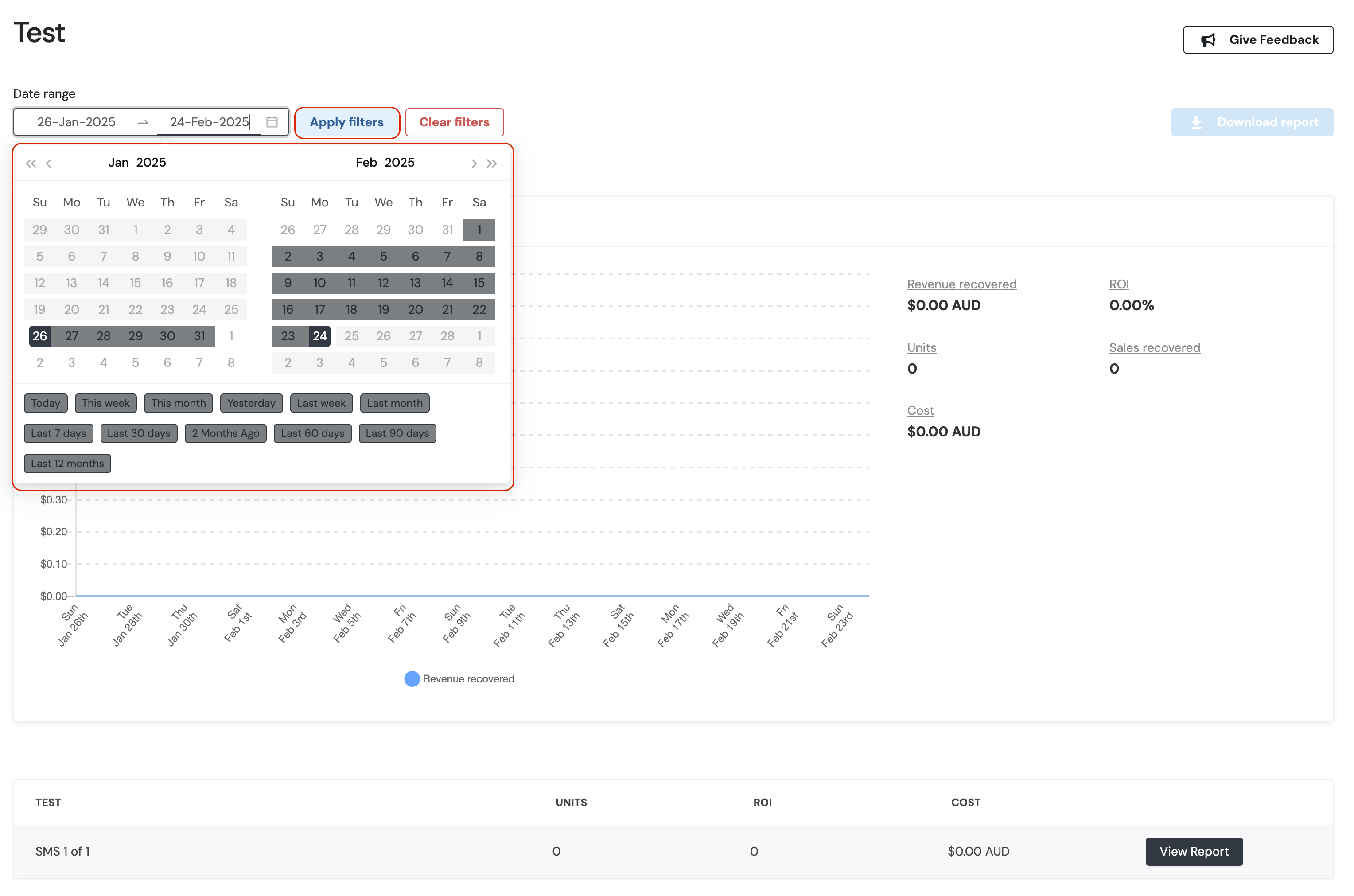Open the Jan month selector in header

click(x=118, y=163)
